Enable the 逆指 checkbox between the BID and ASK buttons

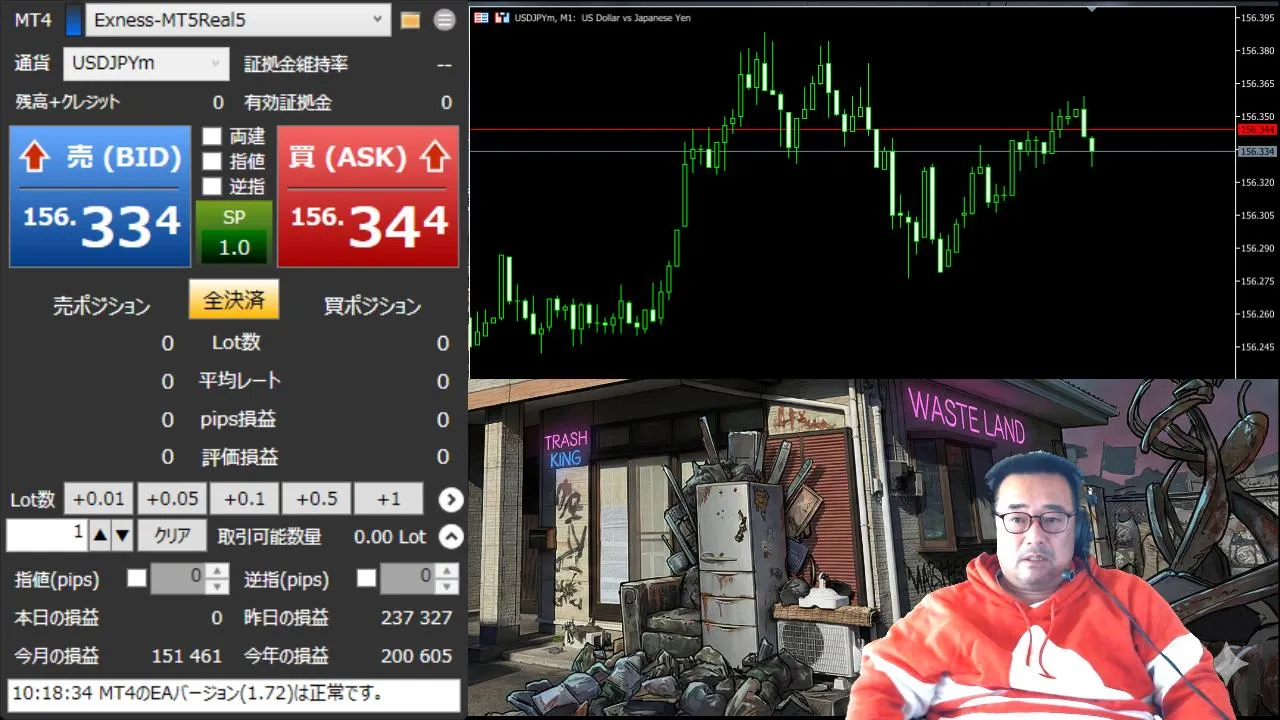[212, 186]
